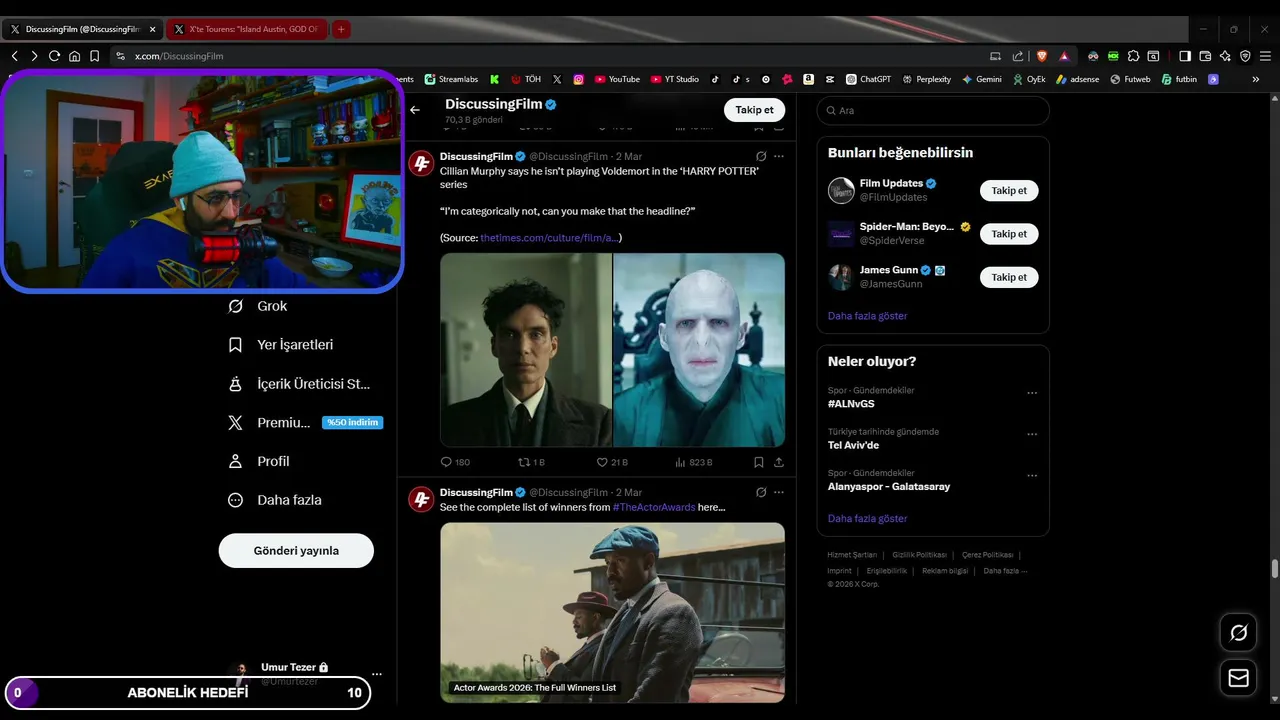Expand the Daha fazla sidebar menu
The image size is (1280, 720).
275,500
